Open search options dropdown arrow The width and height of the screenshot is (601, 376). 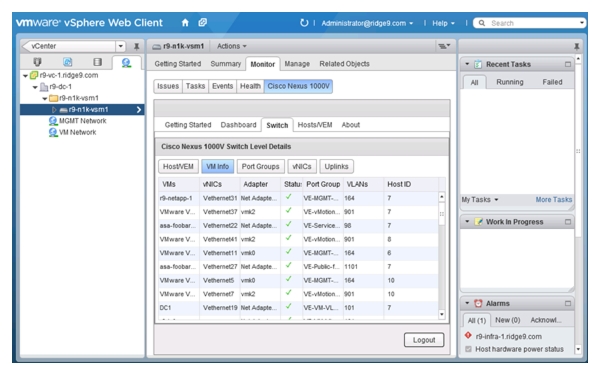click(582, 23)
